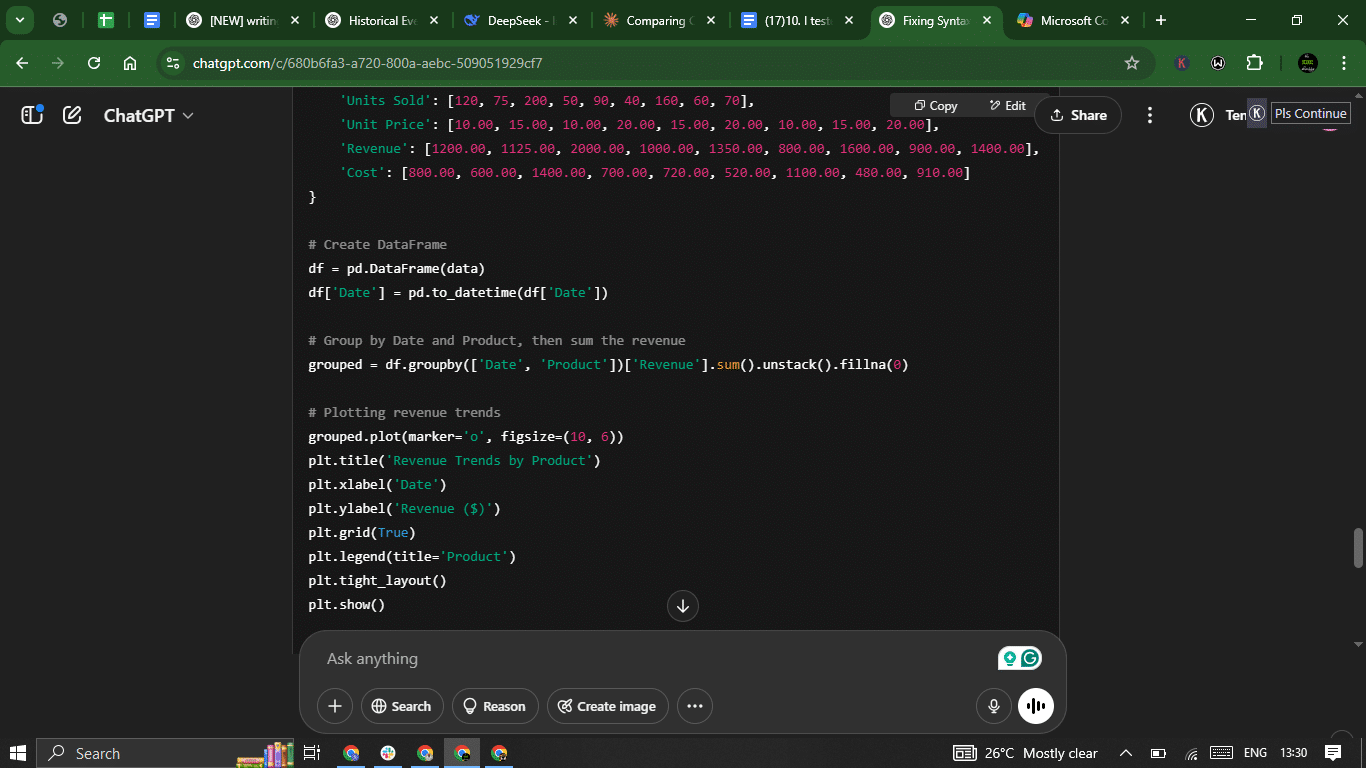1366x768 pixels.
Task: Open the ChatGPT model selector dropdown
Action: pyautogui.click(x=148, y=115)
